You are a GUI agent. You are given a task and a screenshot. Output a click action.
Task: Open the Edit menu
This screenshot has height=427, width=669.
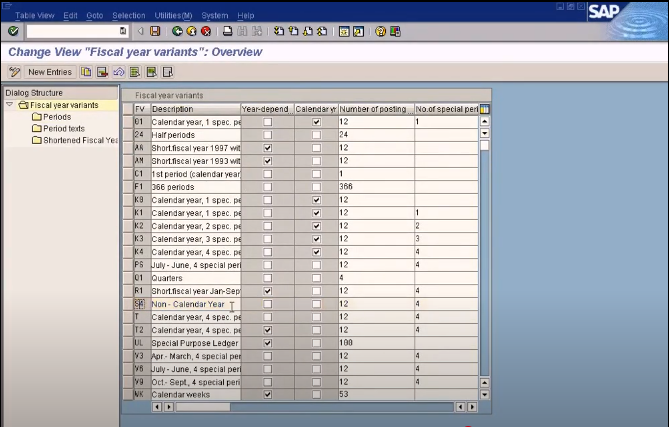coord(70,15)
